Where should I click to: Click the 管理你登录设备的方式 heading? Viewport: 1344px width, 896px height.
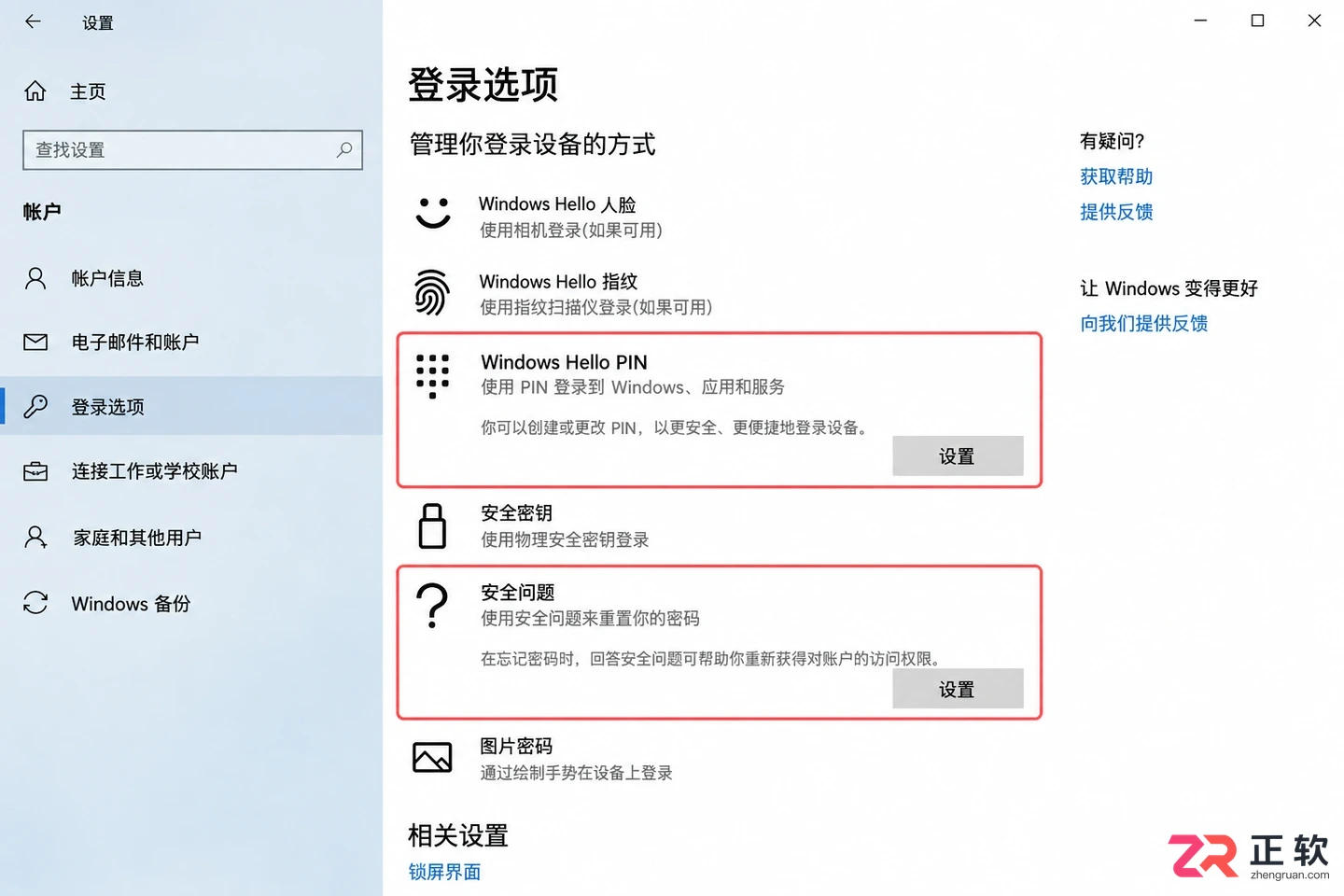[x=532, y=145]
